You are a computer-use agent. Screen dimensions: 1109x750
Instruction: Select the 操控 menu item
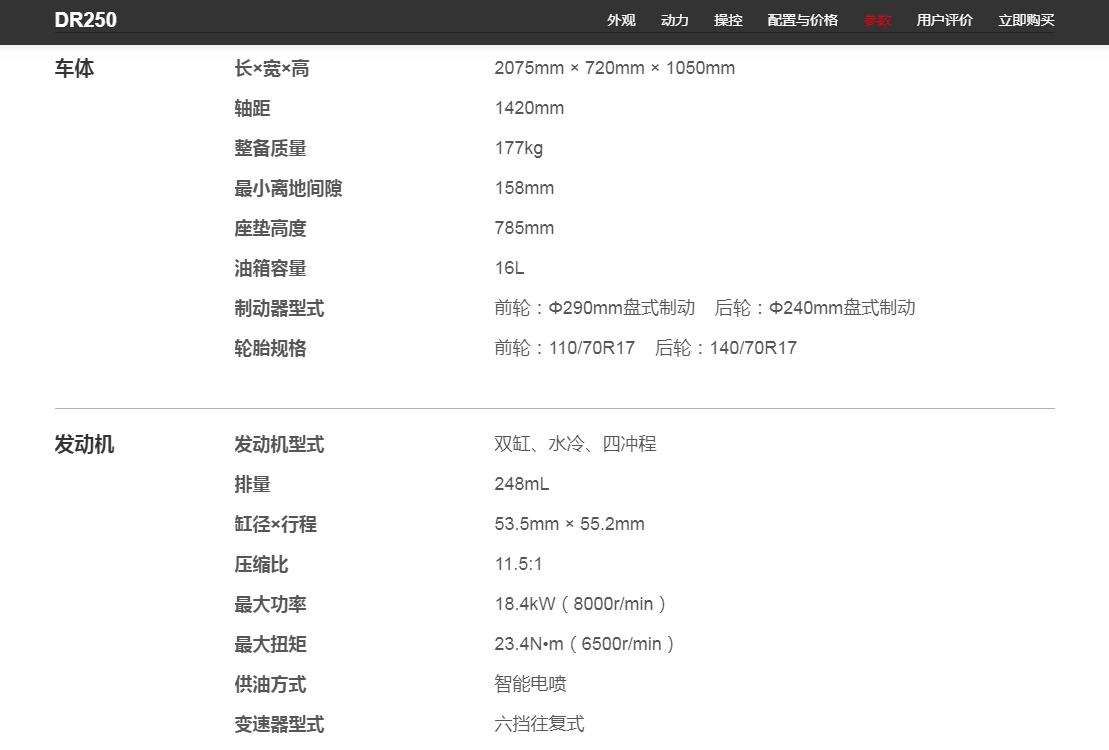point(728,21)
